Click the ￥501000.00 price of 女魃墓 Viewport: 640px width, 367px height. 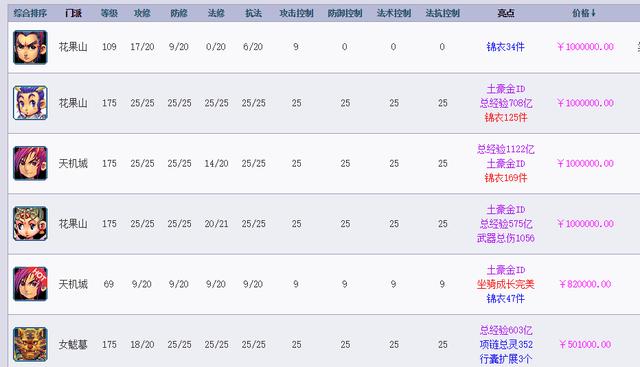pos(585,345)
